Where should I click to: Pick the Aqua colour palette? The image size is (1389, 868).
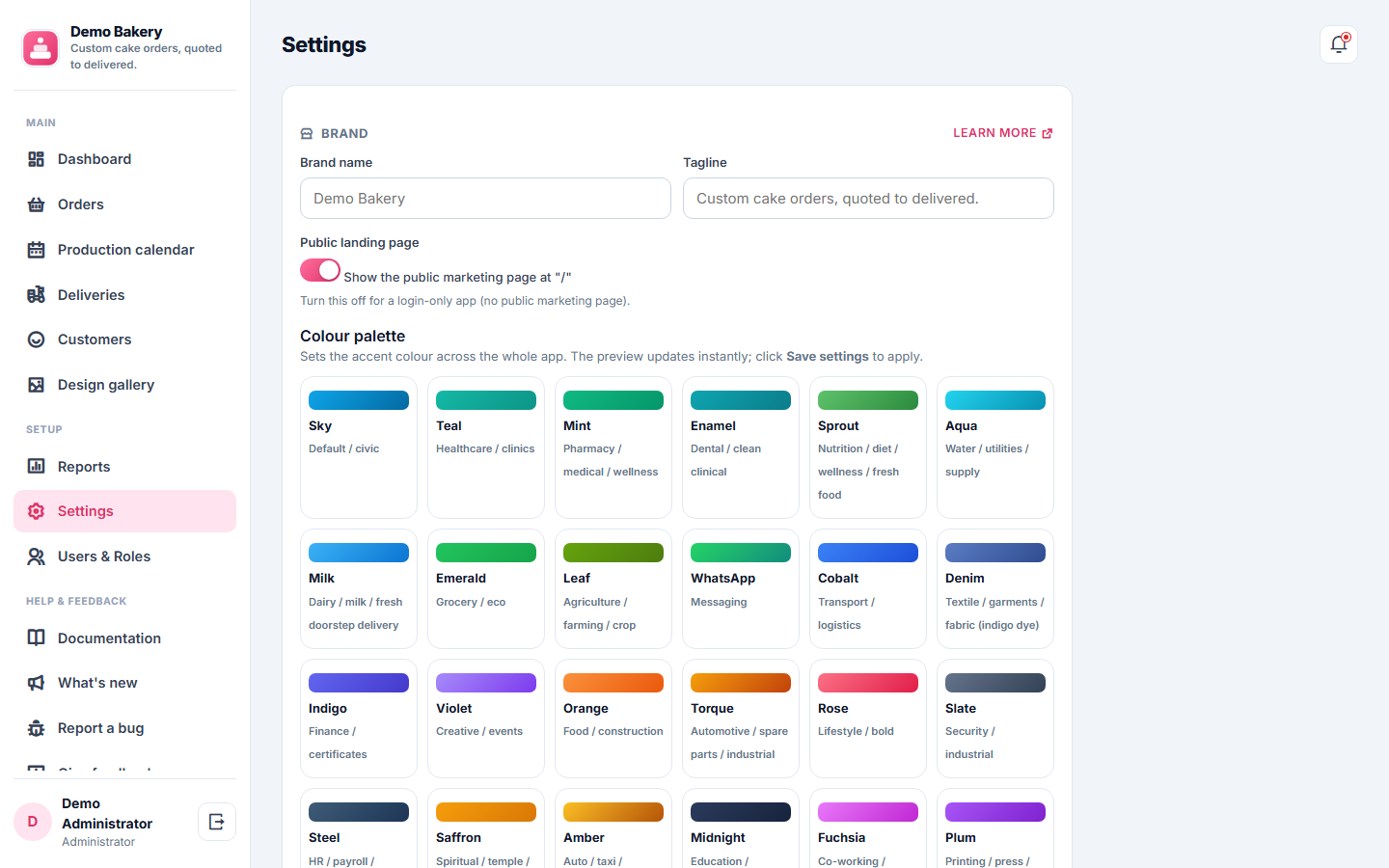click(995, 448)
